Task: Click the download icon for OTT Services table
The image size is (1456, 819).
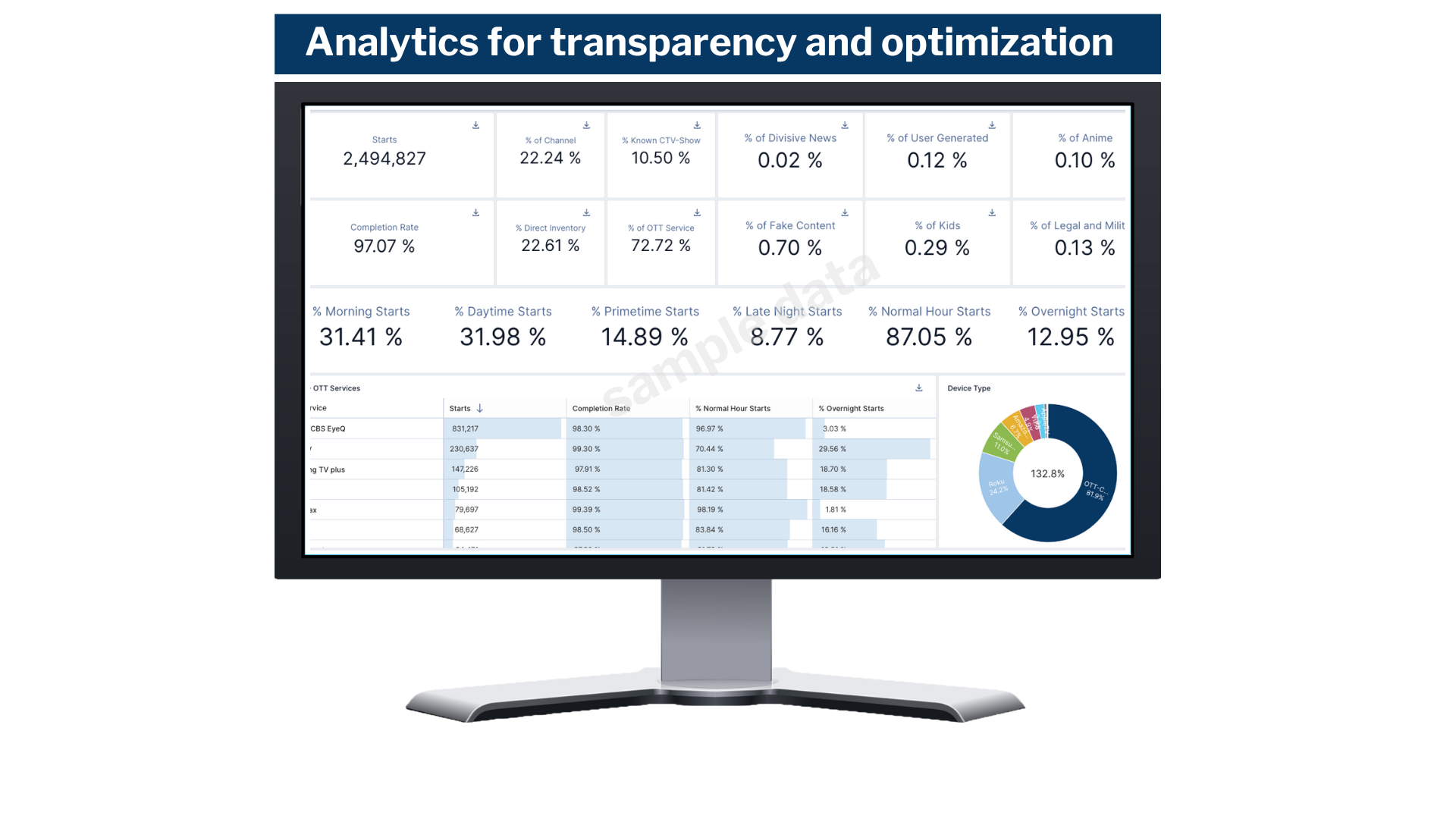Action: click(x=920, y=388)
